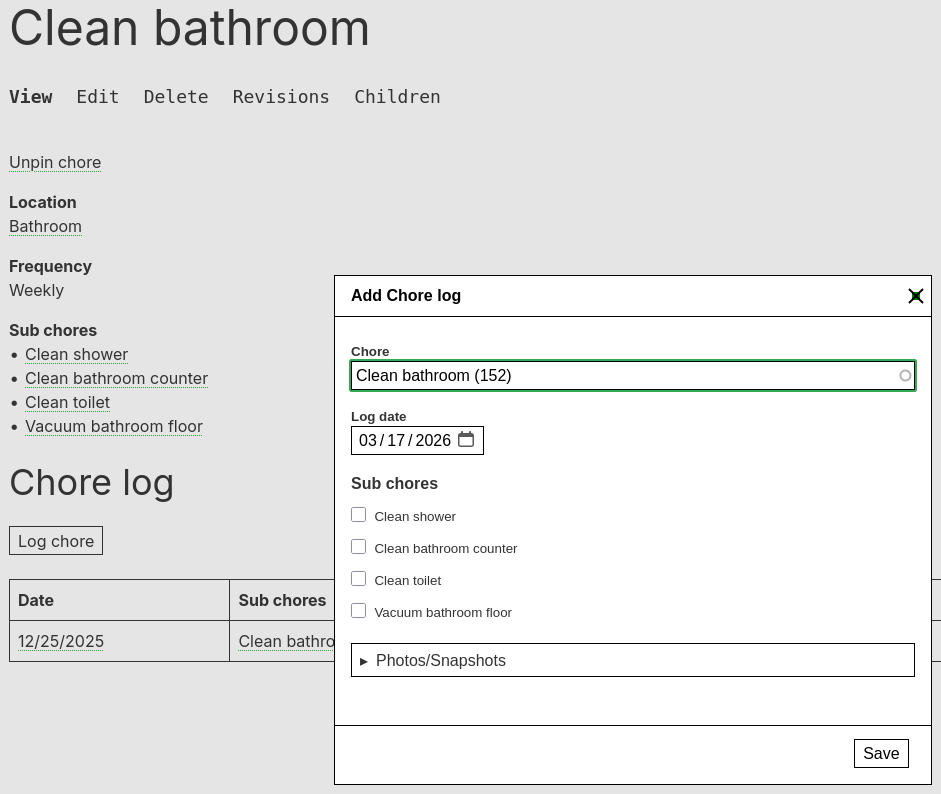941x794 pixels.
Task: Select the Vacuum bathroom floor checkbox
Action: click(359, 611)
